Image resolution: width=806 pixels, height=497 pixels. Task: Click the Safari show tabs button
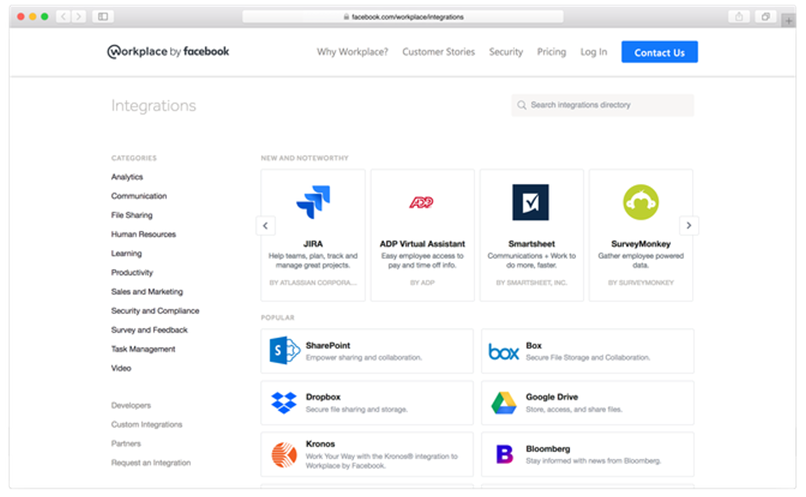tap(765, 16)
